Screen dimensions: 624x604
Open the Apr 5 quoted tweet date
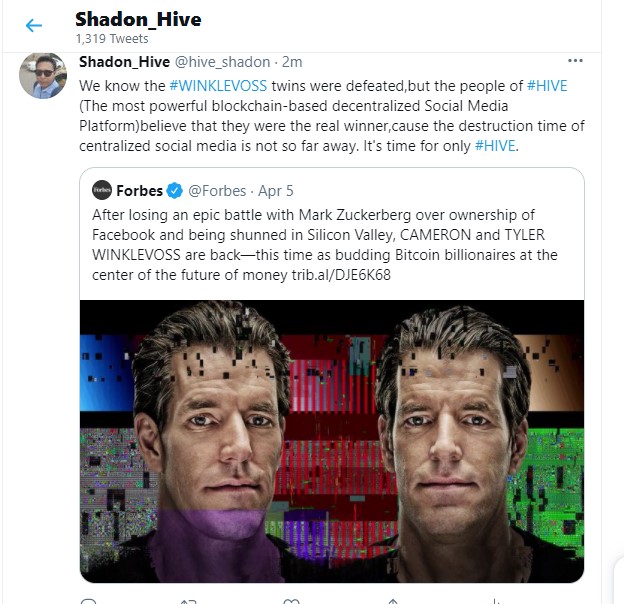tap(276, 191)
